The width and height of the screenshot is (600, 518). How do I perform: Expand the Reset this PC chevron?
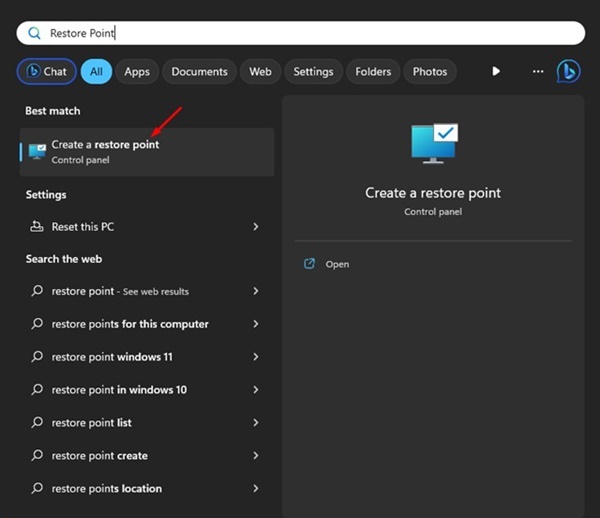point(256,227)
